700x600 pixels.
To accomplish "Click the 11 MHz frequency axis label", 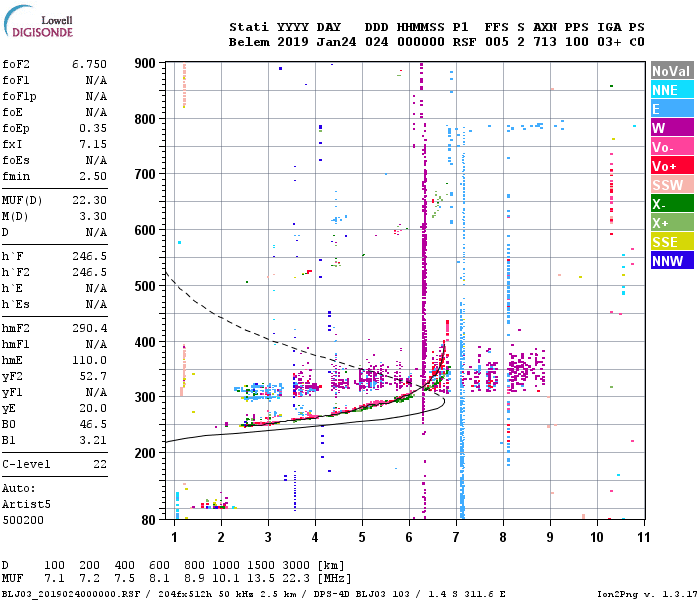I will pos(643,537).
